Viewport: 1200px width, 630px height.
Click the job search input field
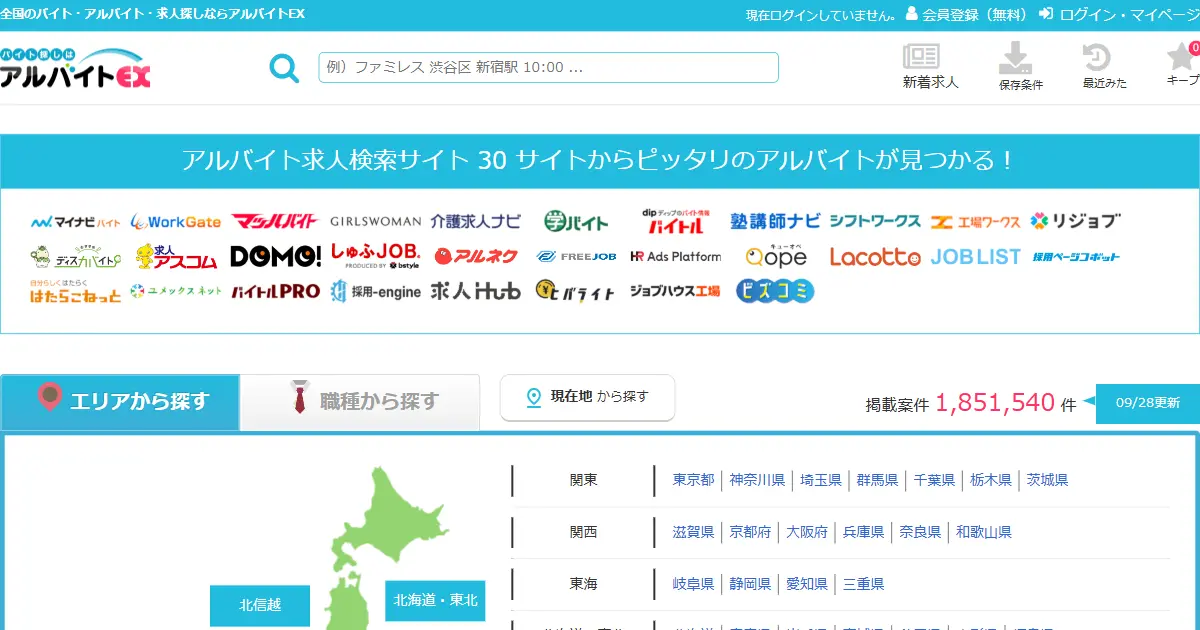548,67
